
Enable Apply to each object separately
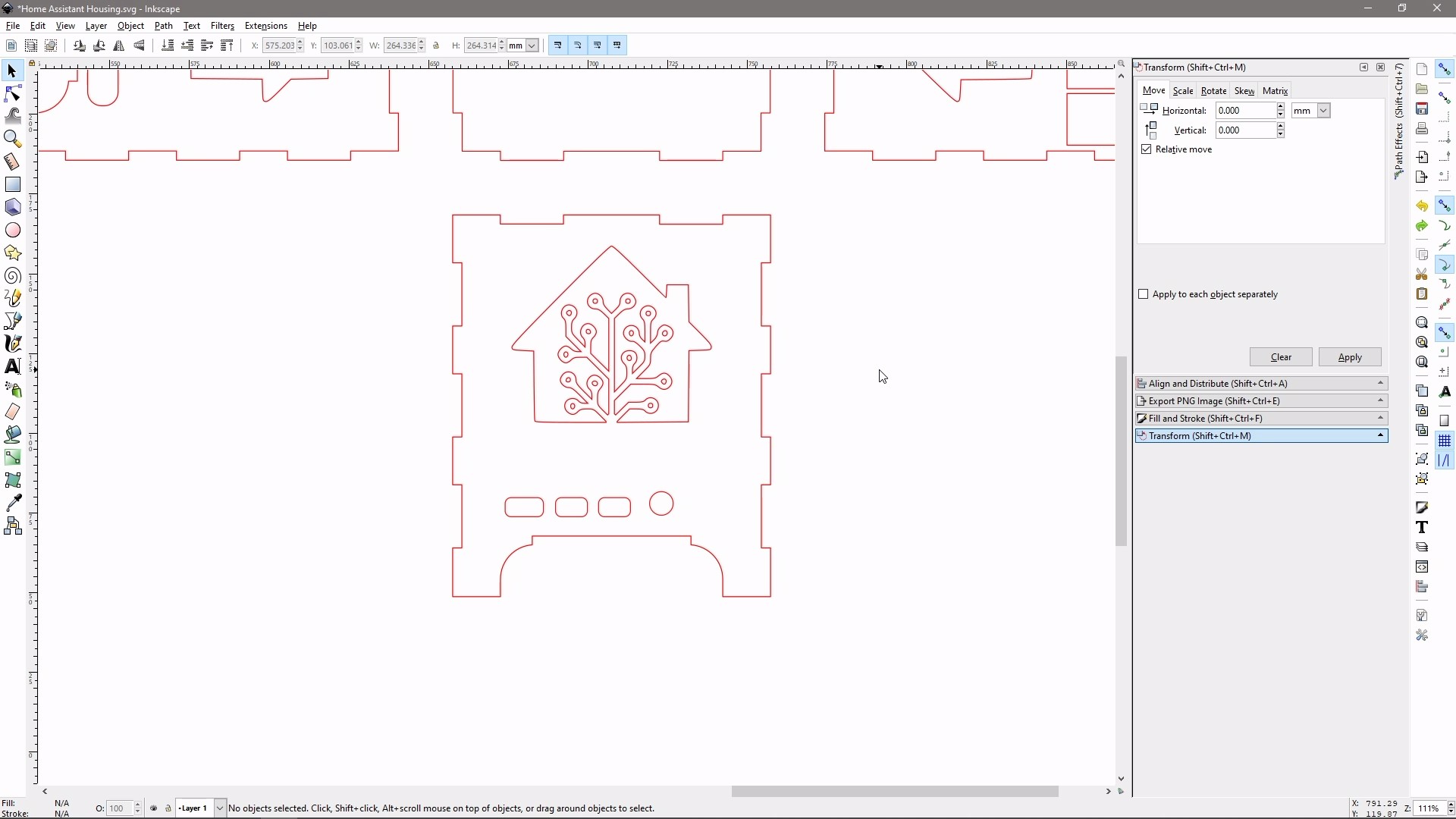(1144, 294)
